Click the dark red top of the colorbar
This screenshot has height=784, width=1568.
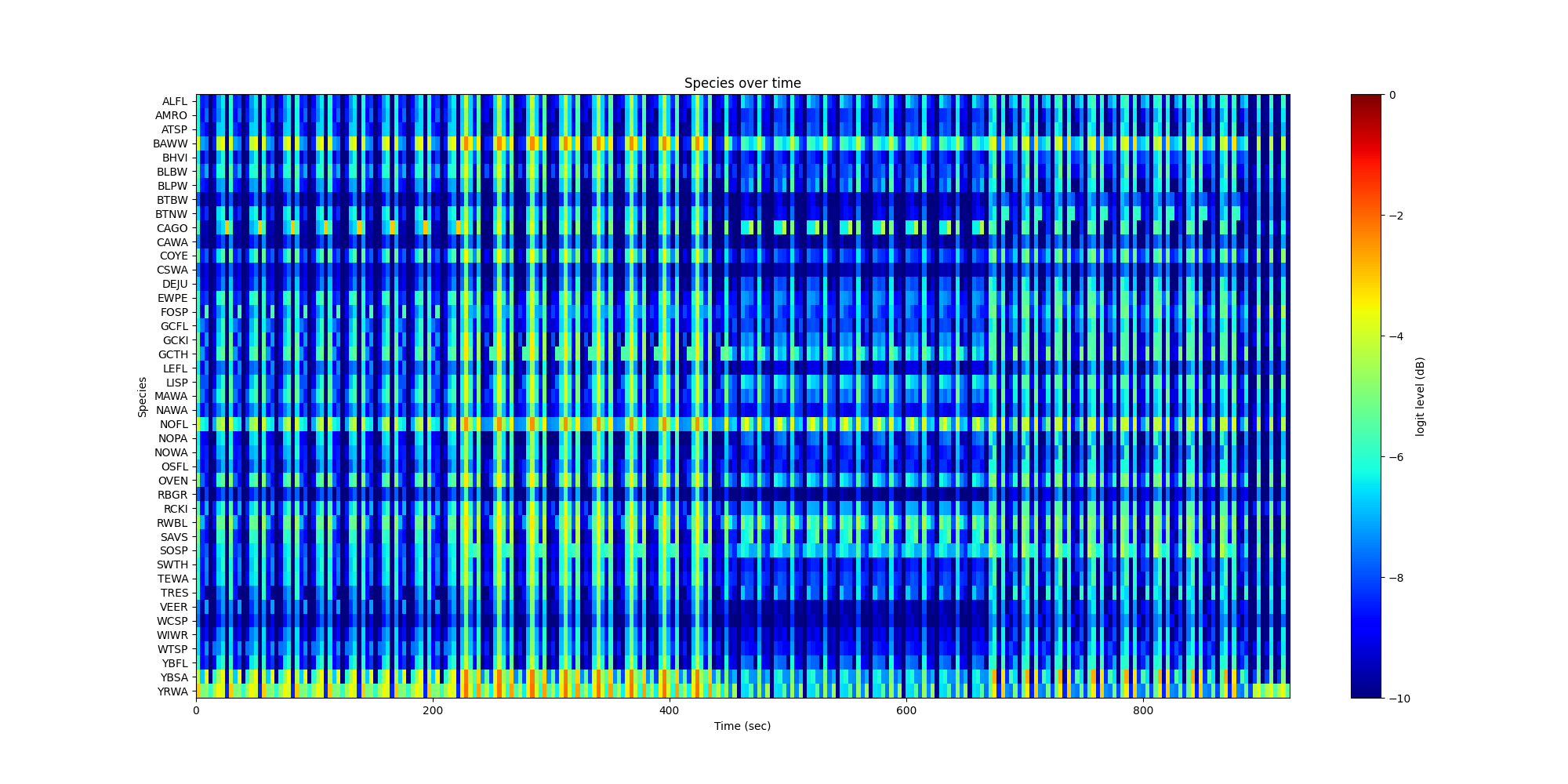coord(1366,99)
